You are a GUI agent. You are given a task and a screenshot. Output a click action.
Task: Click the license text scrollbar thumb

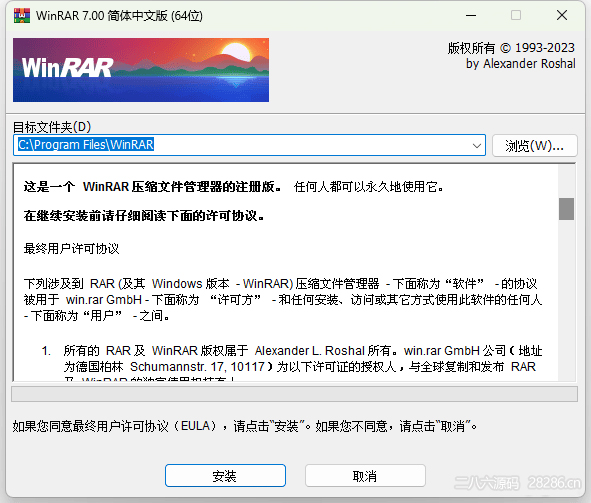coord(566,209)
